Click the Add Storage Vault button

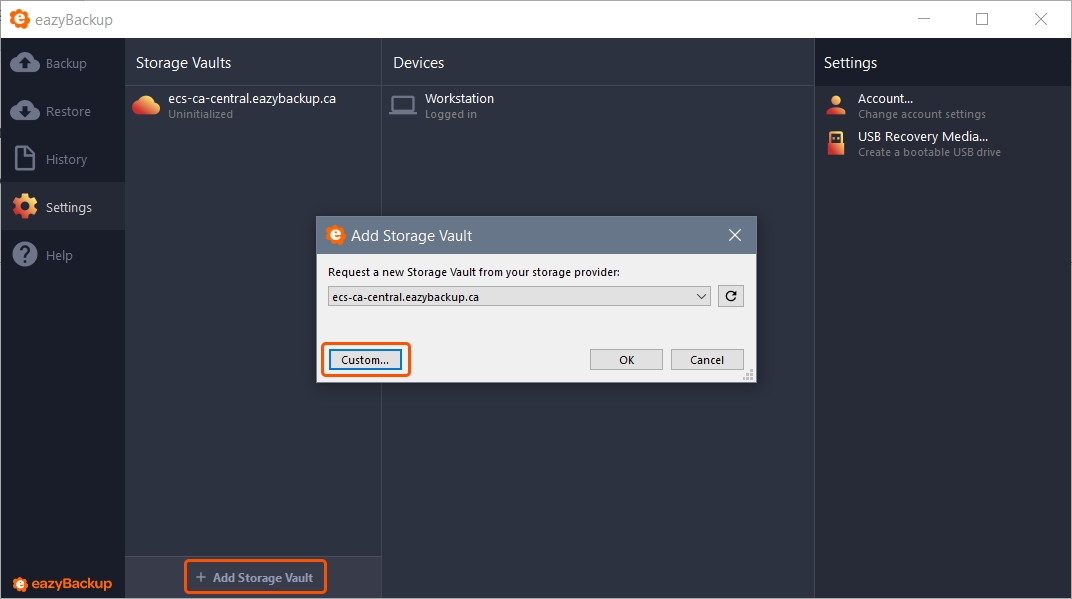click(x=255, y=577)
